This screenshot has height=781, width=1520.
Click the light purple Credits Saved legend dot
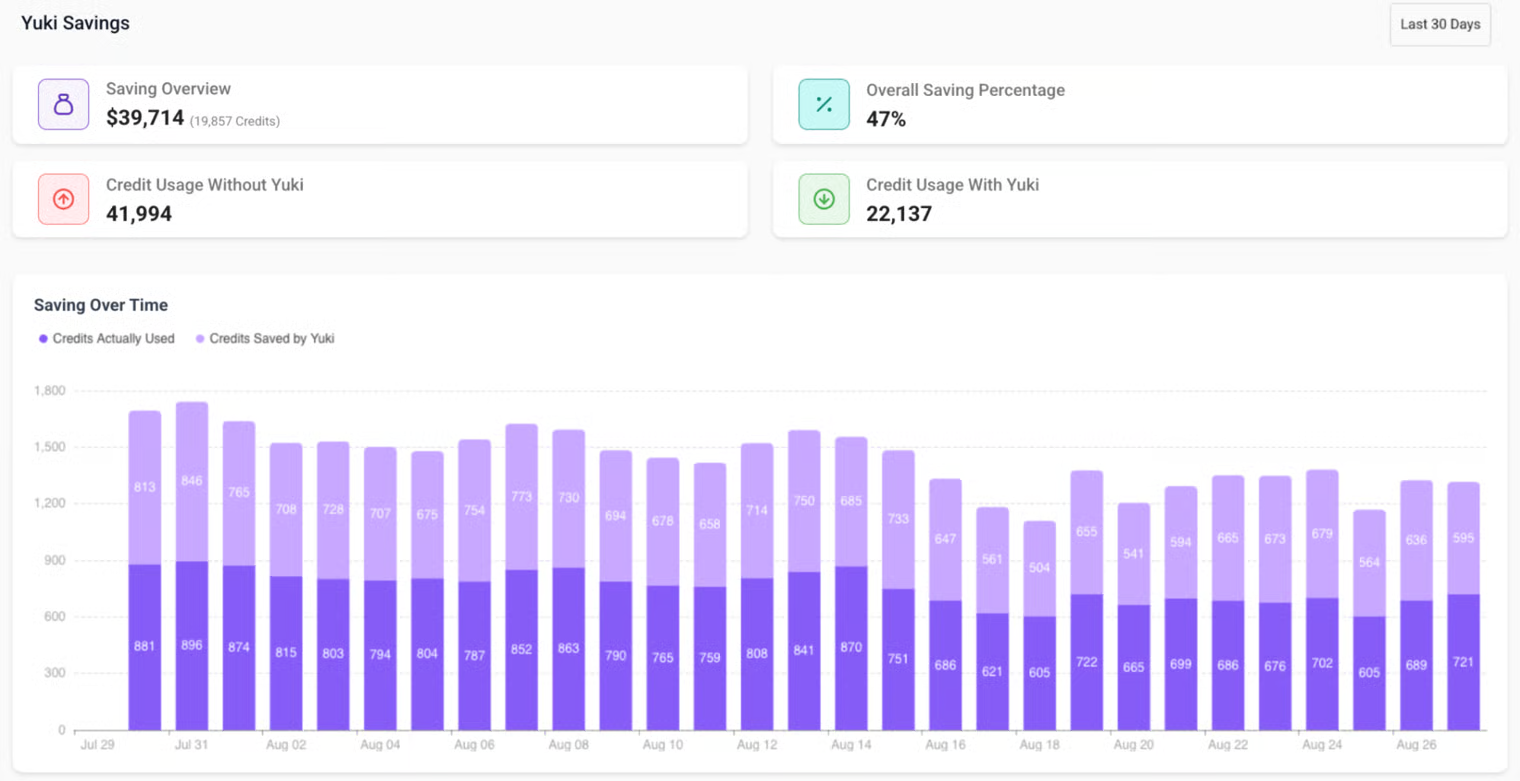tap(200, 339)
